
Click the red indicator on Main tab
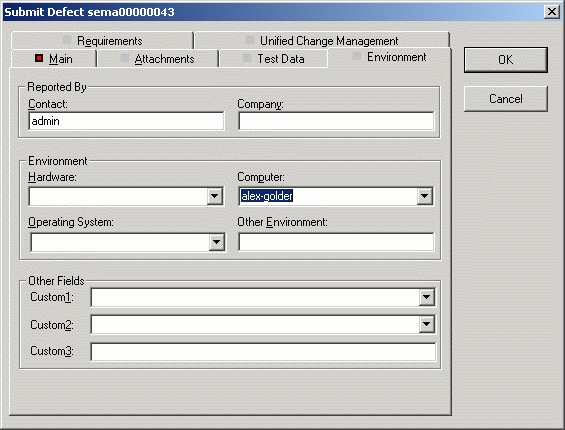[39, 58]
